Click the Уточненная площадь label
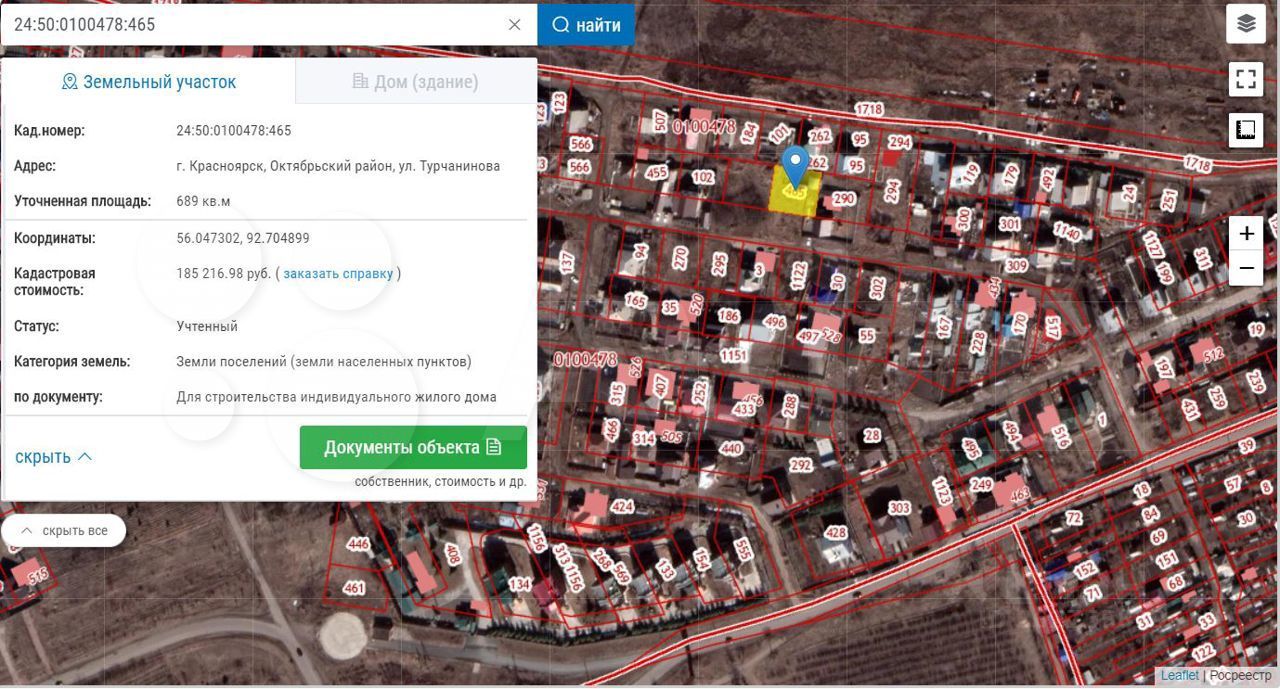1280x689 pixels. (x=82, y=201)
